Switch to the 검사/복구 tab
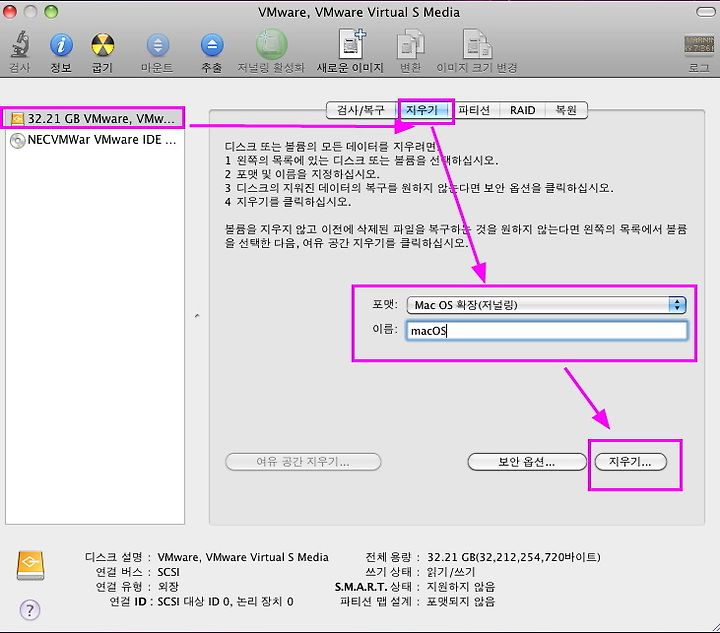Screen dimensions: 720x633 (361, 110)
